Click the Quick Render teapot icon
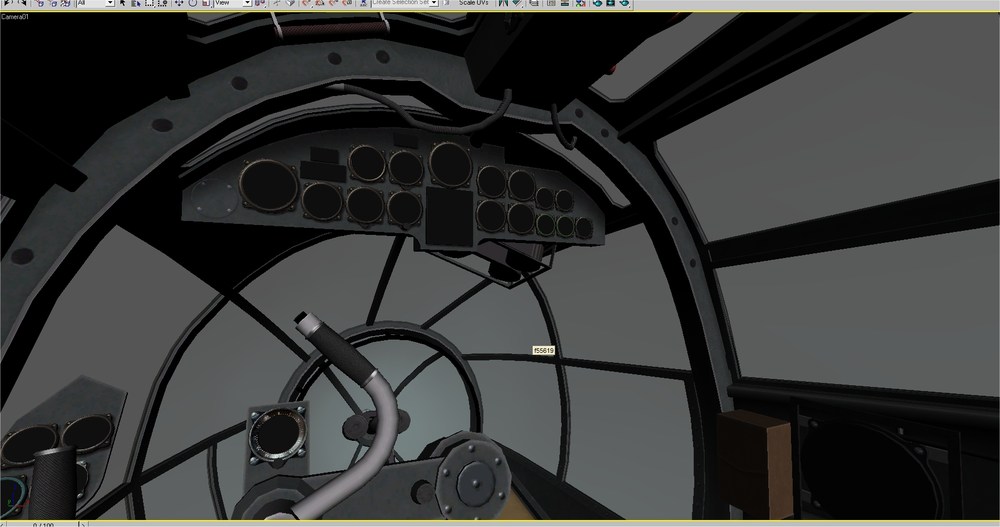The height and width of the screenshot is (527, 1000). coord(624,3)
